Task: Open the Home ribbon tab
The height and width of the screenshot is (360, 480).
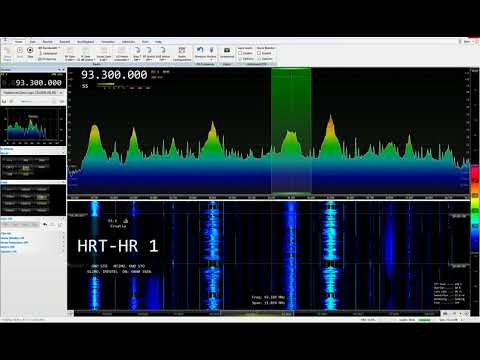Action: [19, 42]
